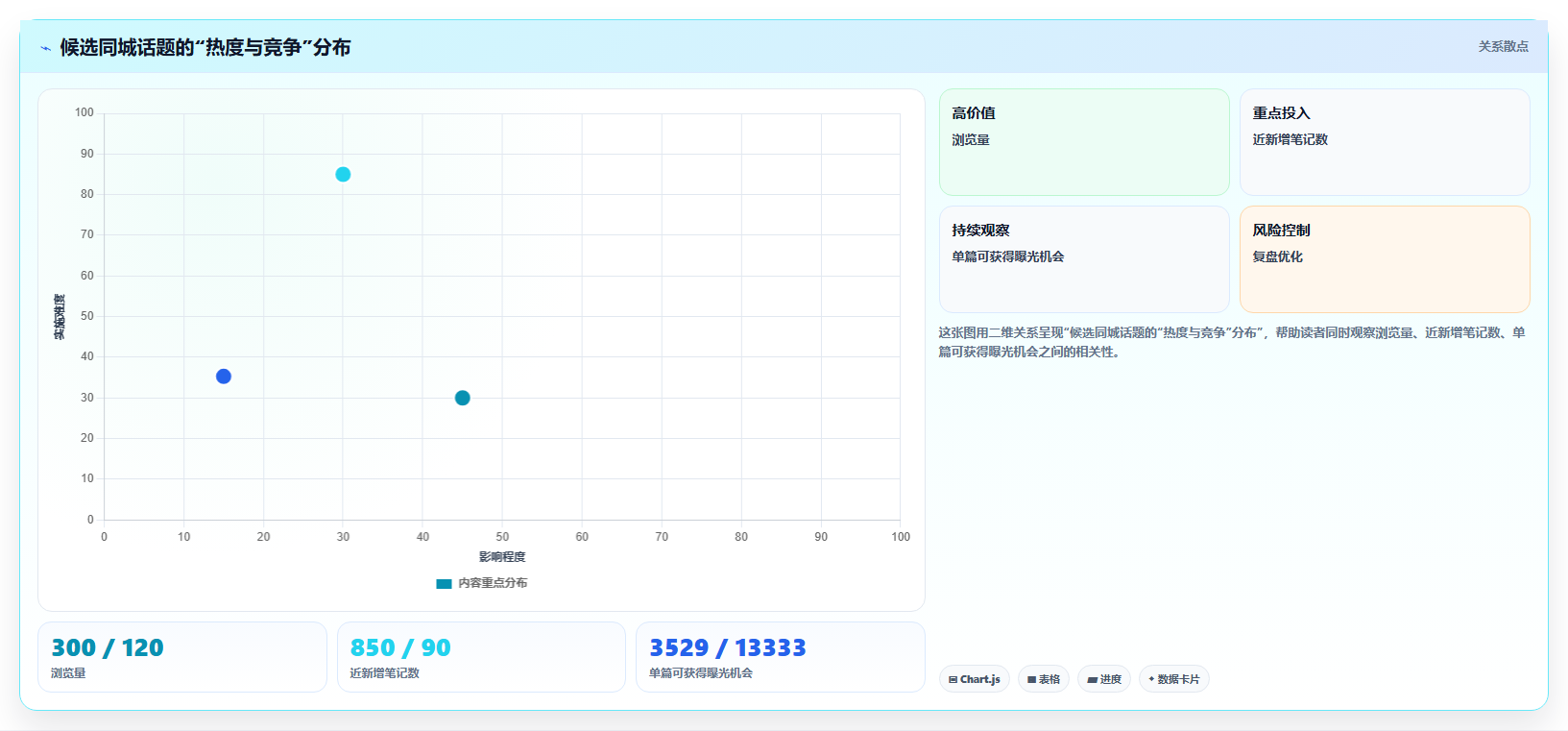Click the 单篇可获得曝光机会 text in the 持续观察 card

point(1008,256)
